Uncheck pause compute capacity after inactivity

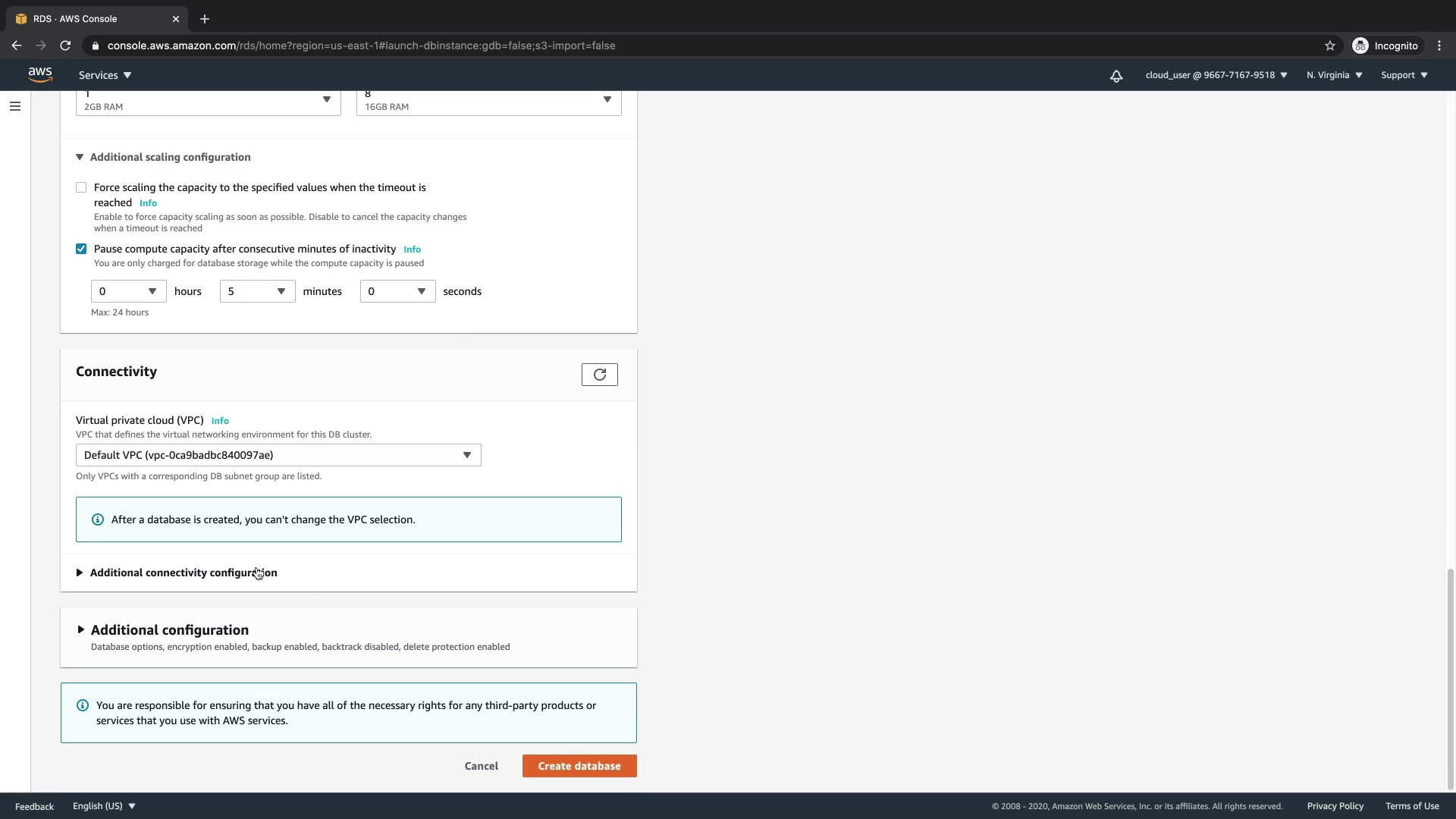[81, 249]
